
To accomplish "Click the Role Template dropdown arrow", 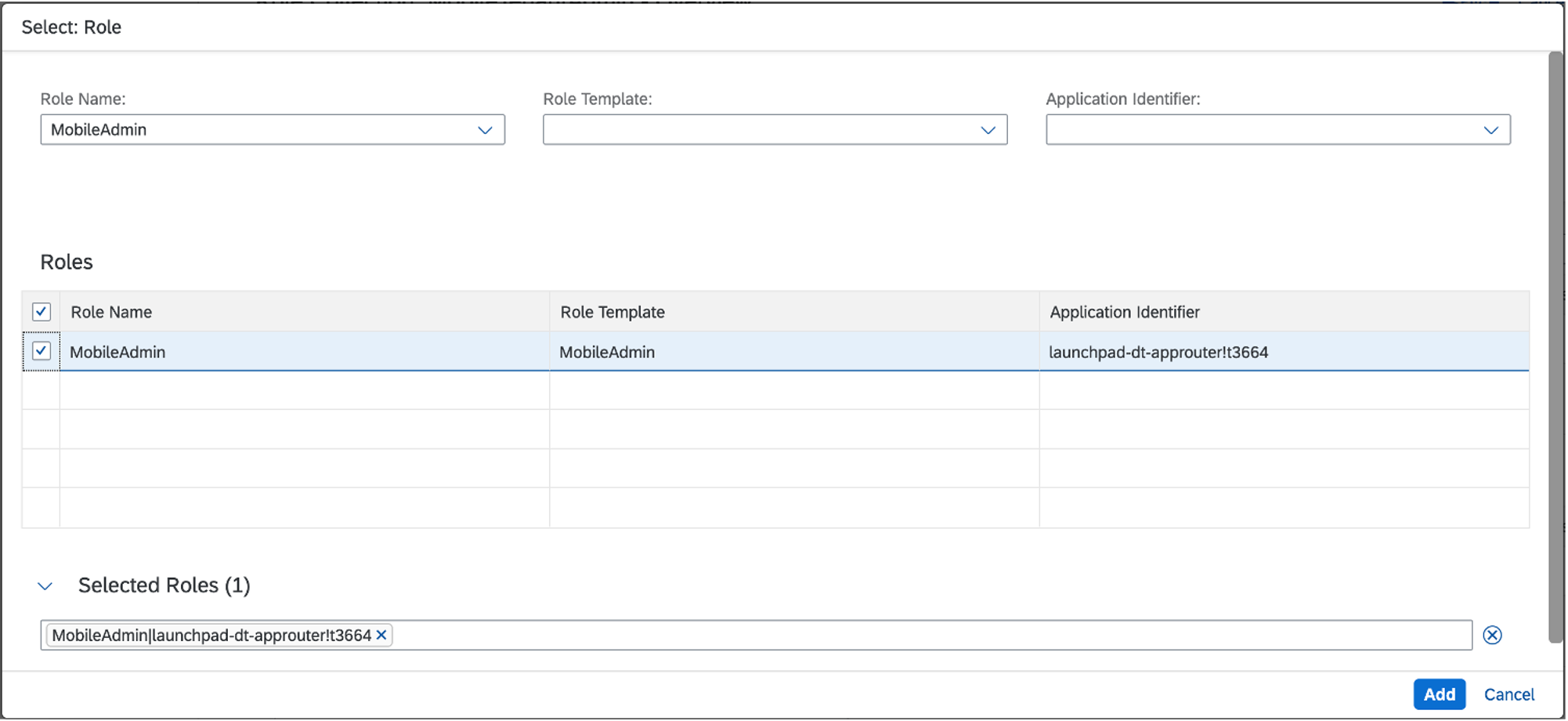I will (988, 129).
